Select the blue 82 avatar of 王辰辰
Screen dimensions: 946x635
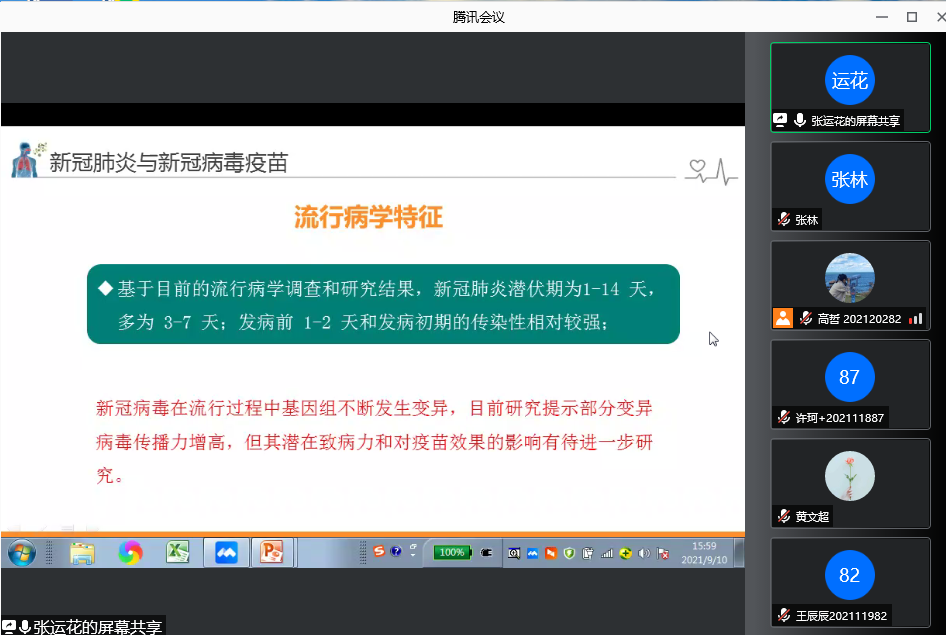[849, 576]
